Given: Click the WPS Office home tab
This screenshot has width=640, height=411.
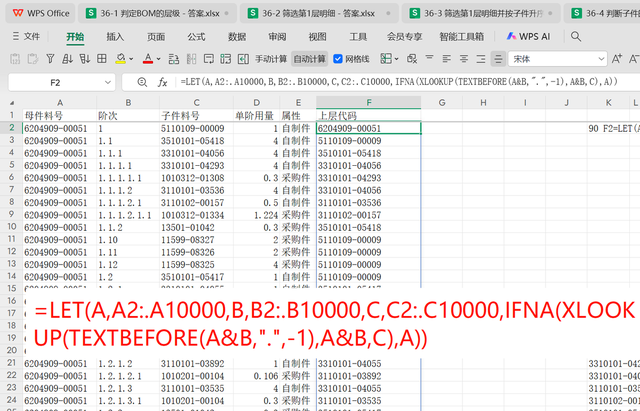Looking at the screenshot, I should point(40,13).
